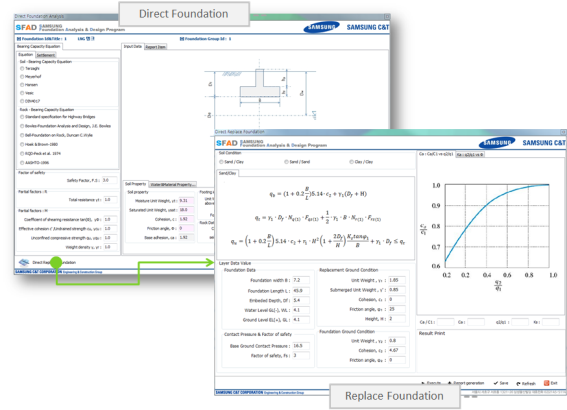Click the Save checkmark icon
The width and height of the screenshot is (567, 410).
coord(496,383)
